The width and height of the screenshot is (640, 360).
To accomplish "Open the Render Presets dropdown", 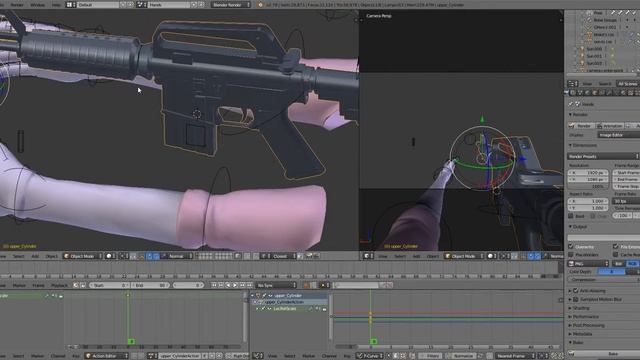I will (603, 156).
